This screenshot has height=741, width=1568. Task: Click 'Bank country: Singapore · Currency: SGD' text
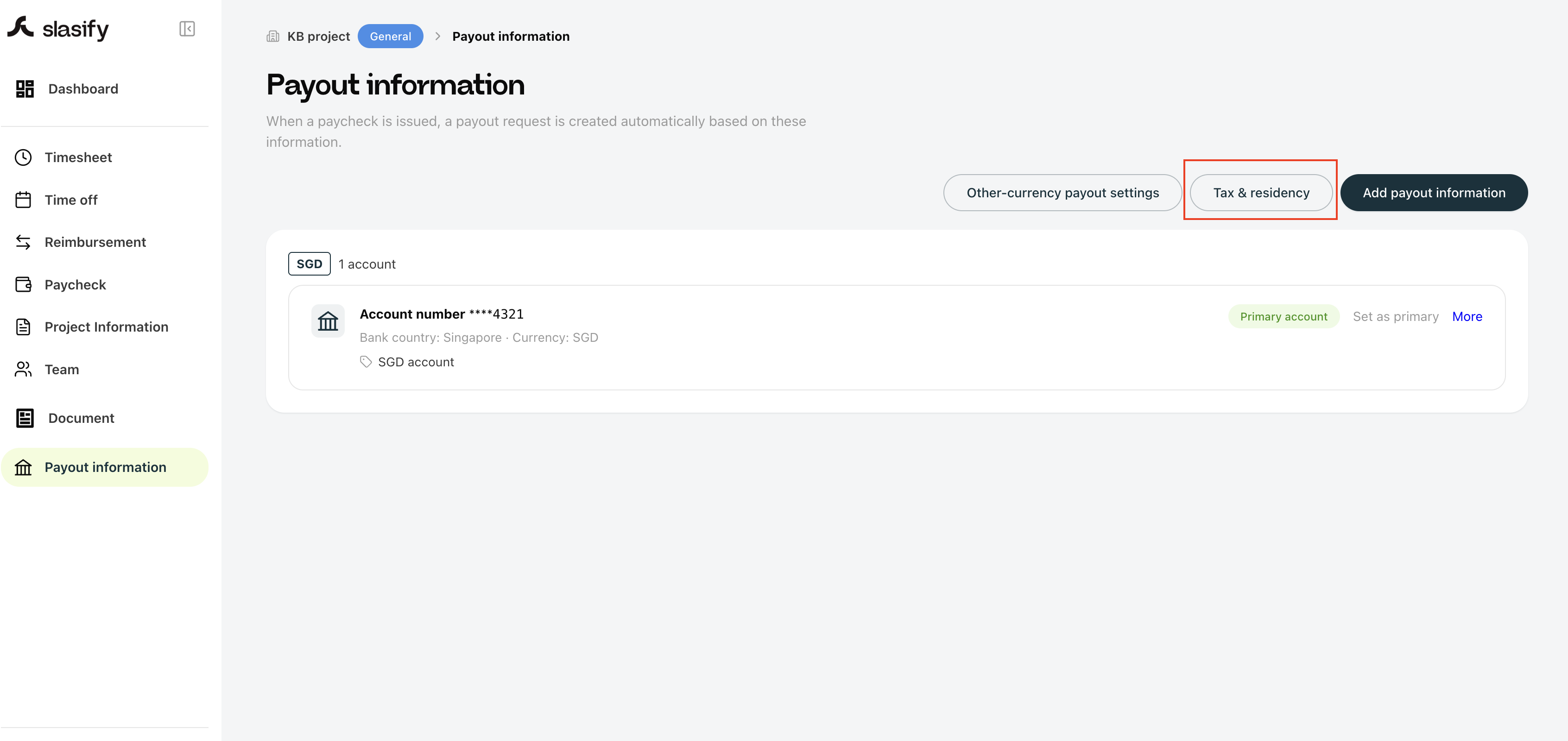479,338
